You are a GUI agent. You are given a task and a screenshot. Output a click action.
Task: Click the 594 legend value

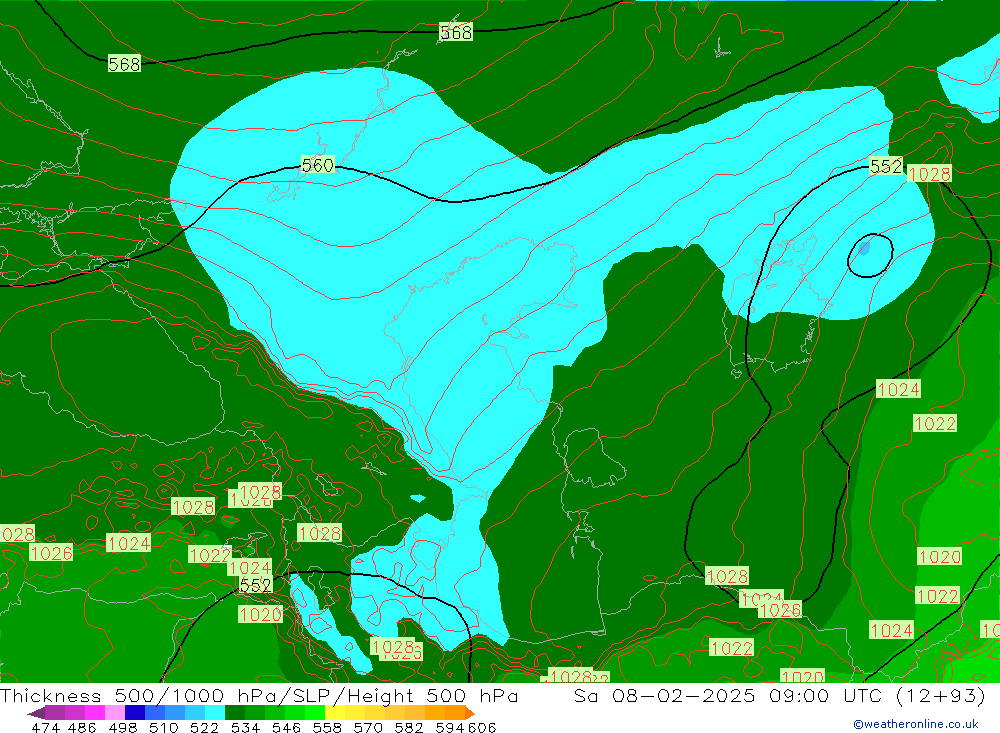450,727
